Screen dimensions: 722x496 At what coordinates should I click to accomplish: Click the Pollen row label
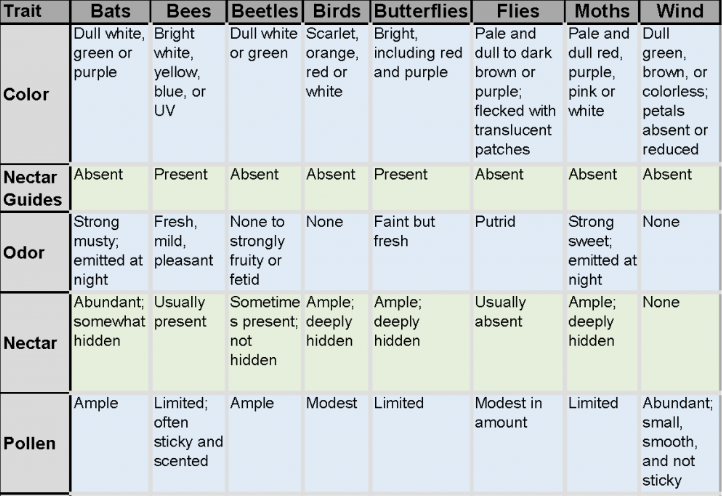35,442
